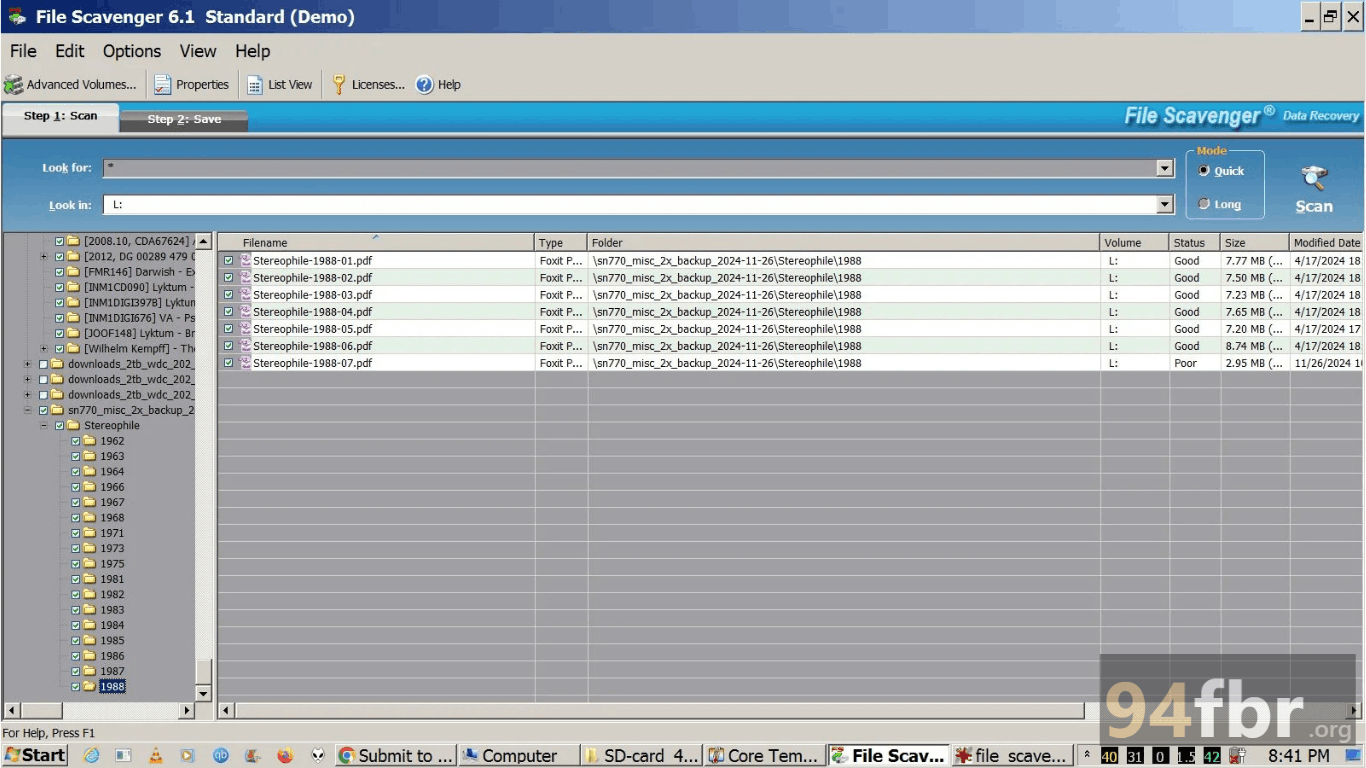This screenshot has height=768, width=1366.
Task: Switch to SD-card taskbar window
Action: pos(642,756)
